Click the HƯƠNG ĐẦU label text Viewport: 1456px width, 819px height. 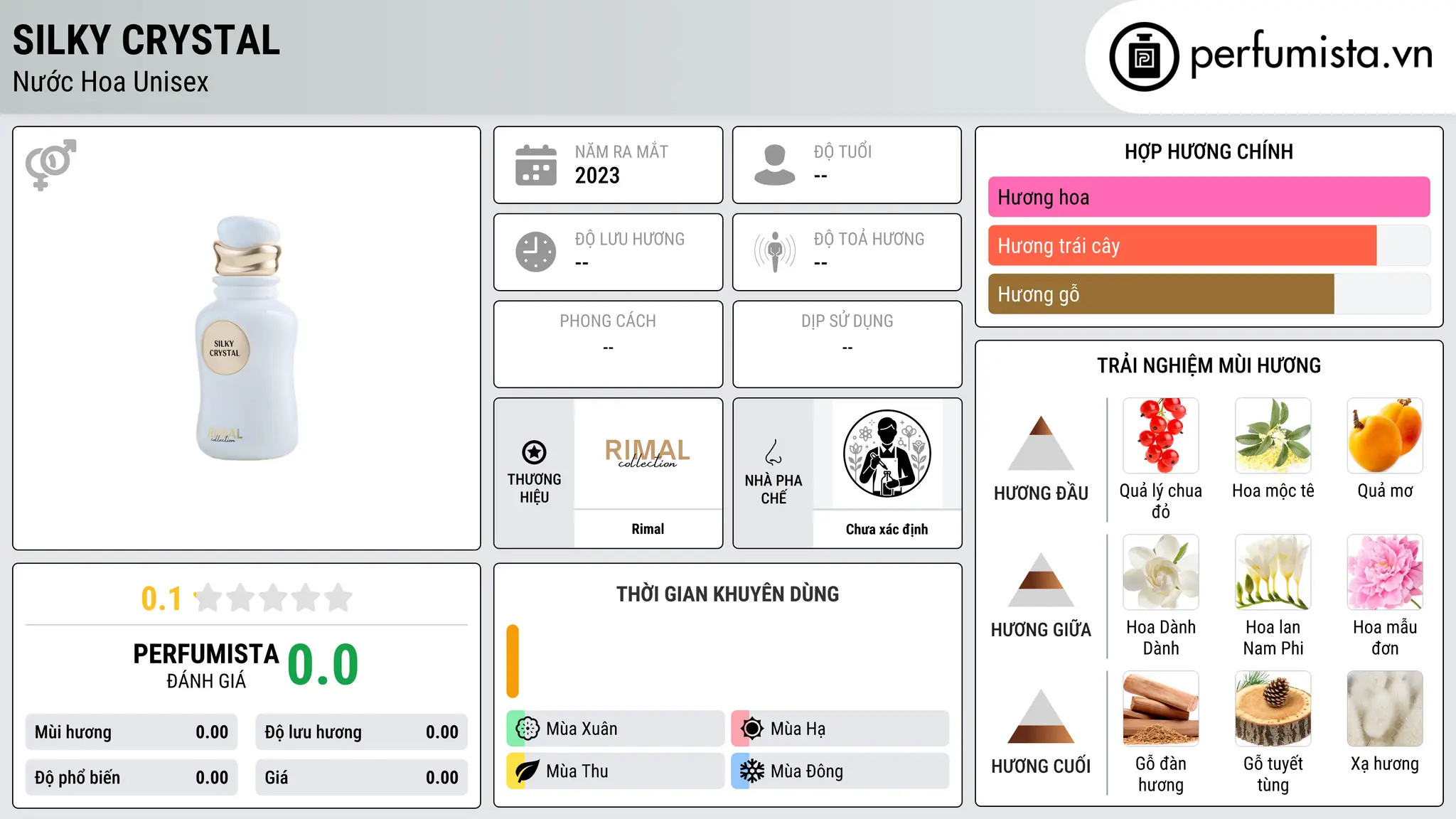1041,493
